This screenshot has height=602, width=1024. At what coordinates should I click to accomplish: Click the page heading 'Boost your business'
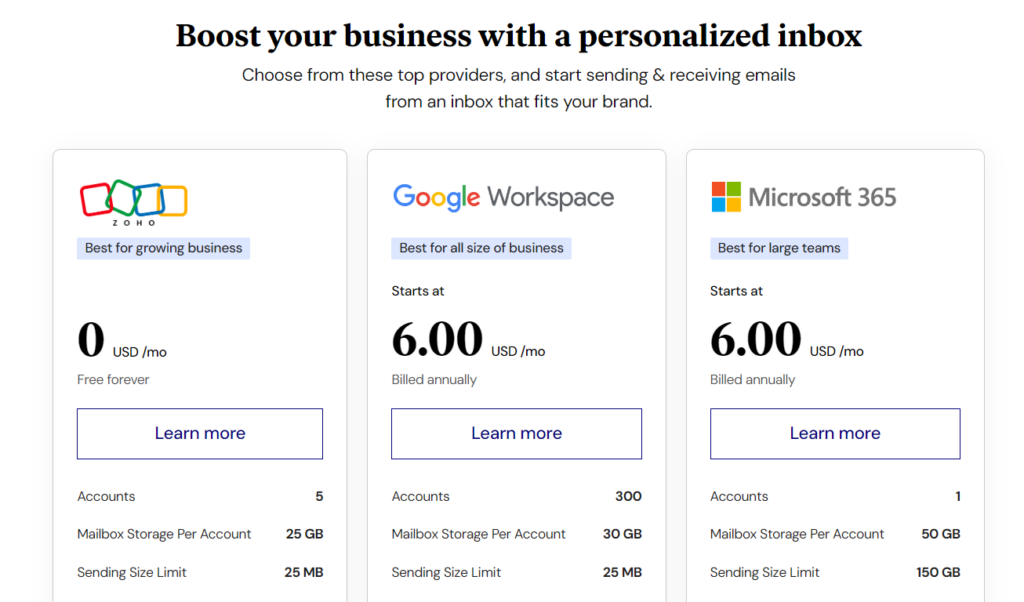pyautogui.click(x=518, y=35)
